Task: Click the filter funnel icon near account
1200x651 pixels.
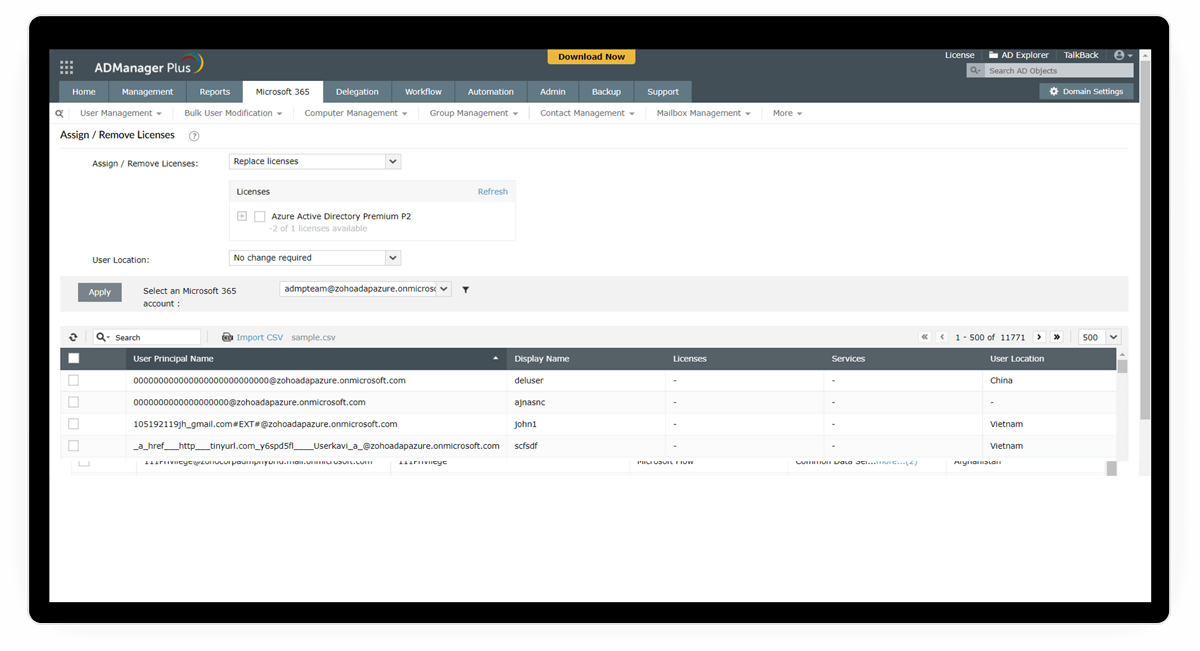Action: 466,290
